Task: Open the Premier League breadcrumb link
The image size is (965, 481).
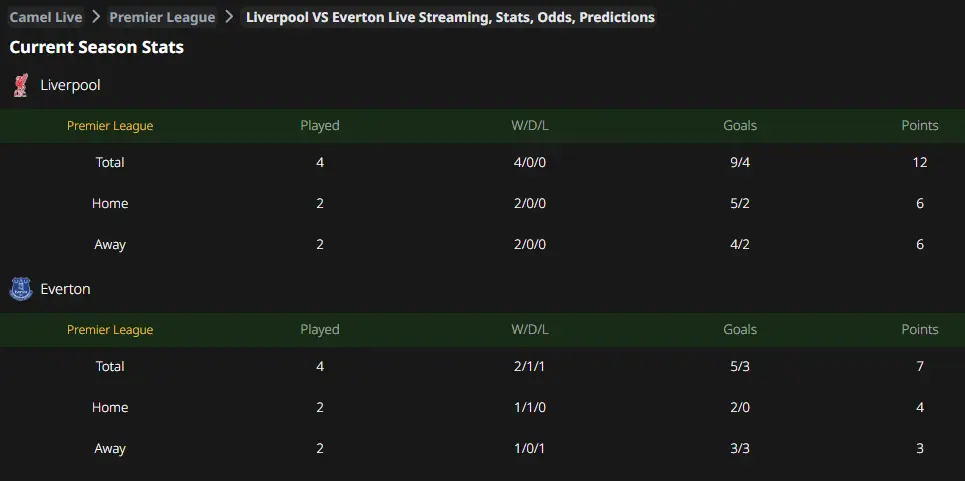Action: 162,17
